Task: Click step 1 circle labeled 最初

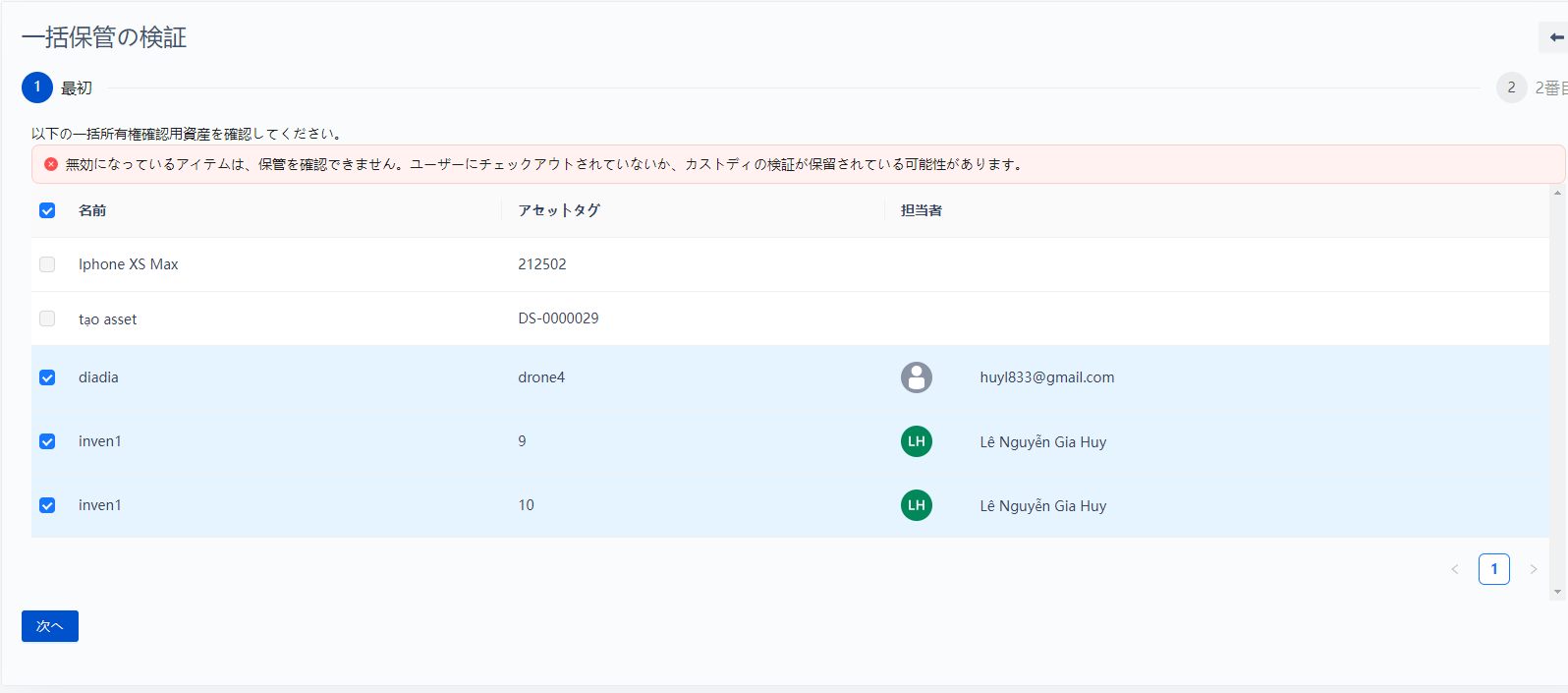Action: click(x=37, y=87)
